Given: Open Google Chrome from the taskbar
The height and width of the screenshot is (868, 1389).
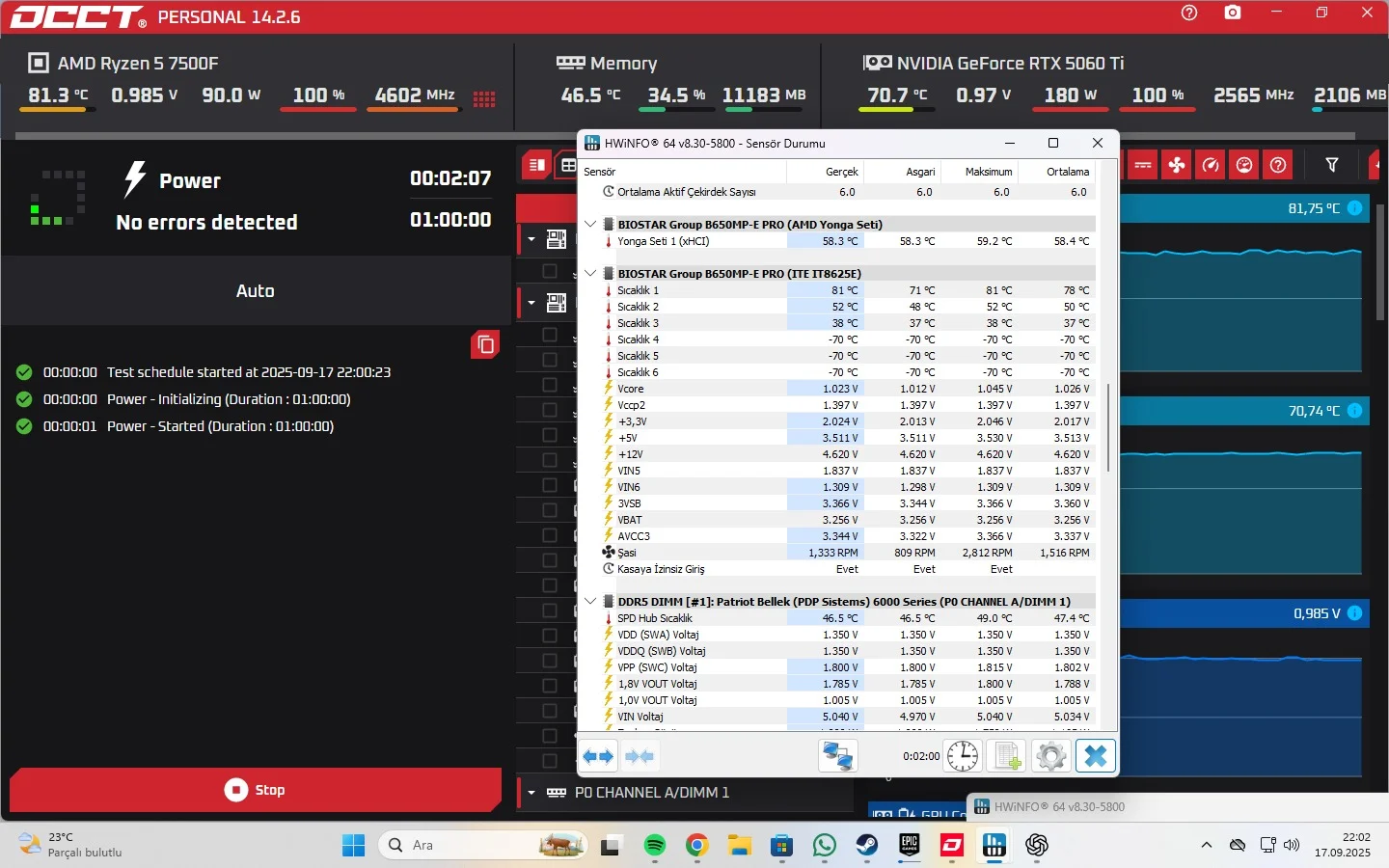Looking at the screenshot, I should click(x=697, y=846).
